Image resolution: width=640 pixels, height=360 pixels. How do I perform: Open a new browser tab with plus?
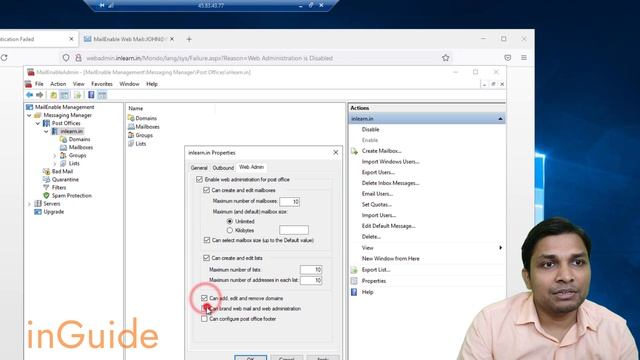click(x=189, y=39)
